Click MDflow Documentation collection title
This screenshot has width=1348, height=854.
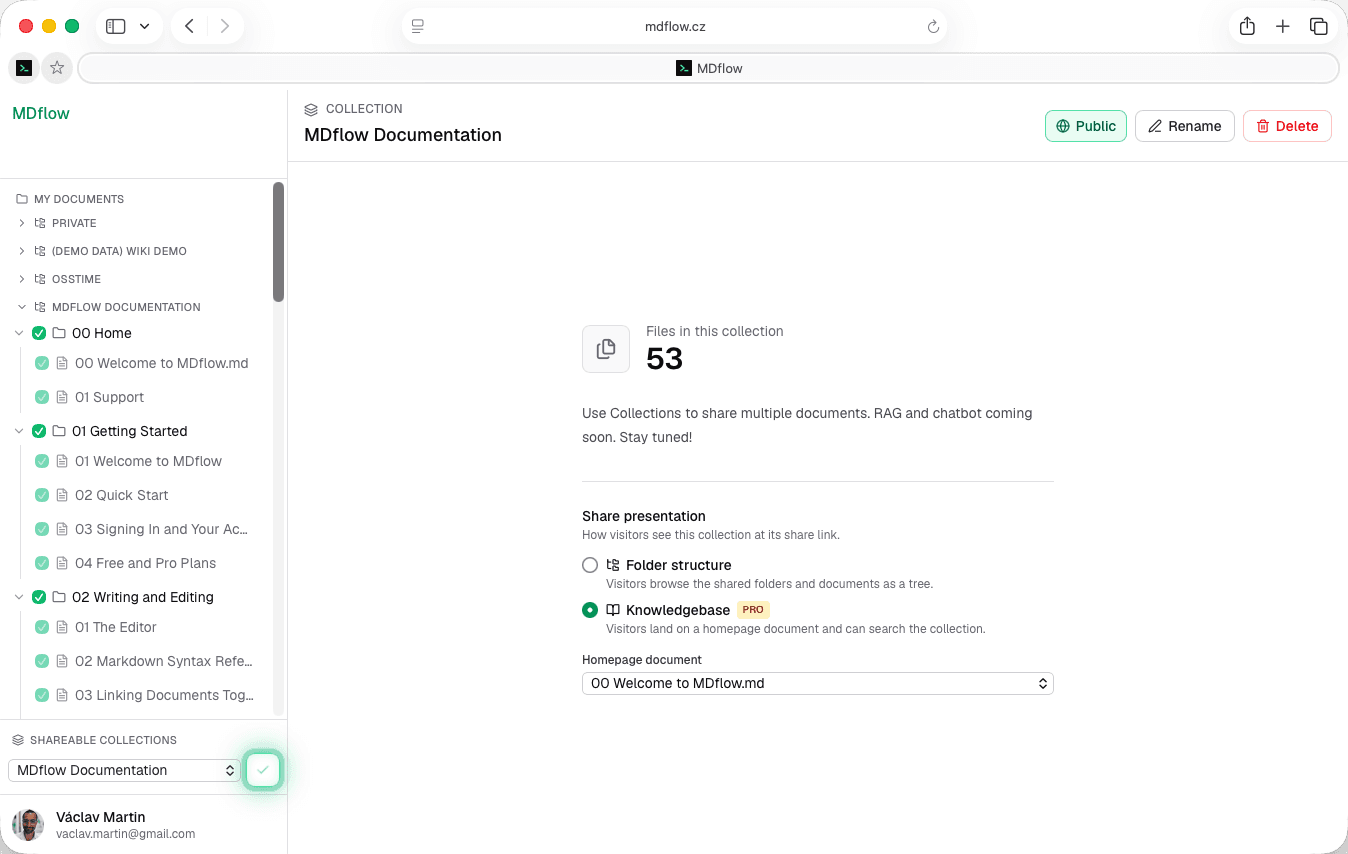tap(403, 135)
